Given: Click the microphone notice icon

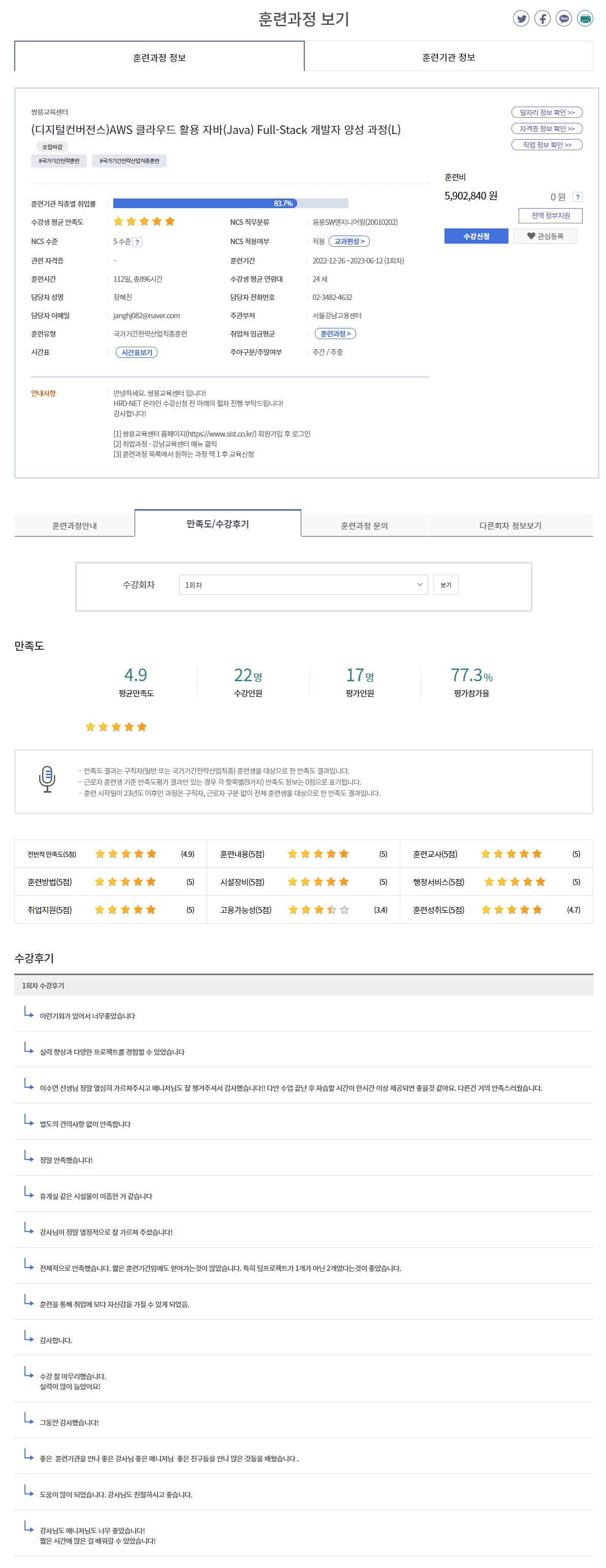Looking at the screenshot, I should tap(47, 779).
